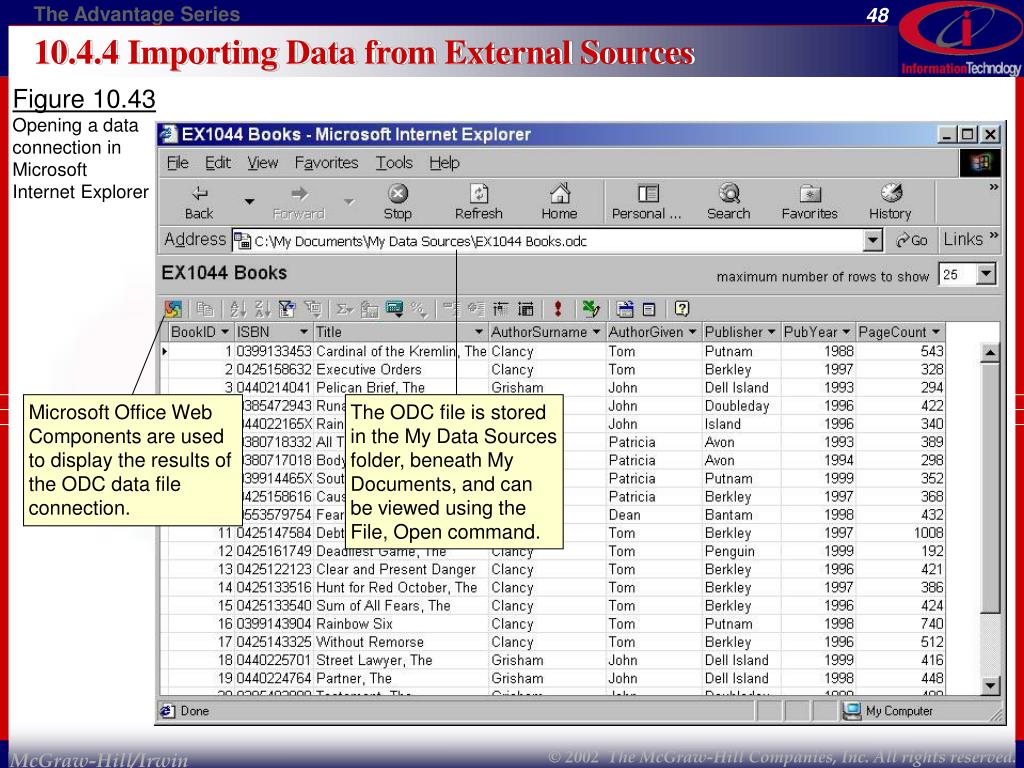
Task: Click the Forward navigation arrow icon
Action: [299, 194]
